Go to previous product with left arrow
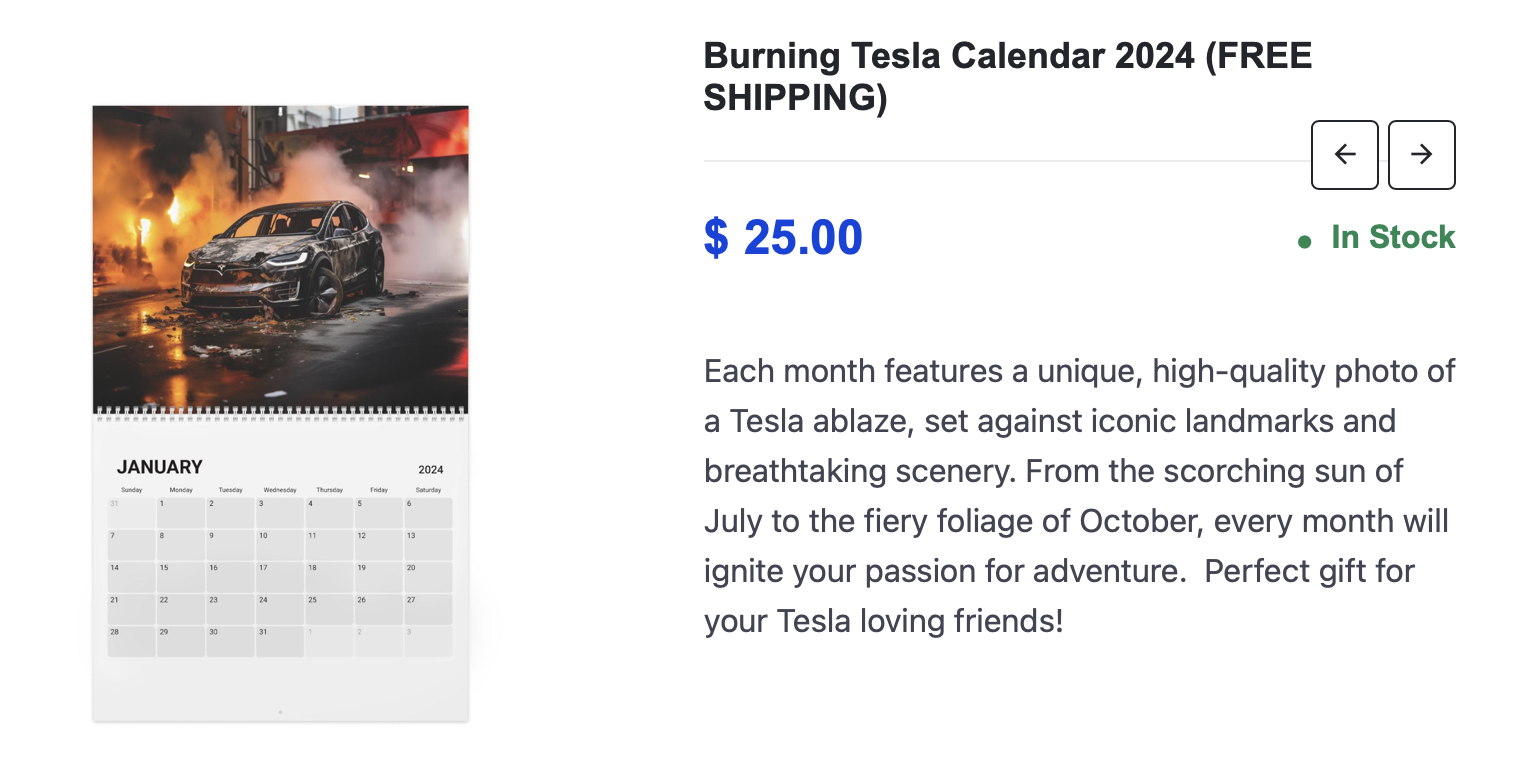1540x760 pixels. 1345,155
